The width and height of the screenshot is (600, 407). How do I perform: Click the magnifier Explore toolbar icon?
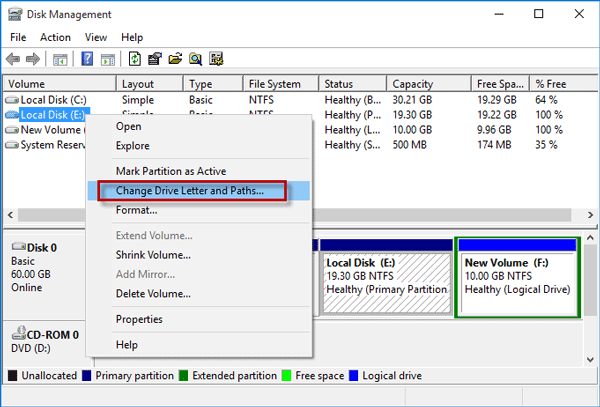coord(194,59)
